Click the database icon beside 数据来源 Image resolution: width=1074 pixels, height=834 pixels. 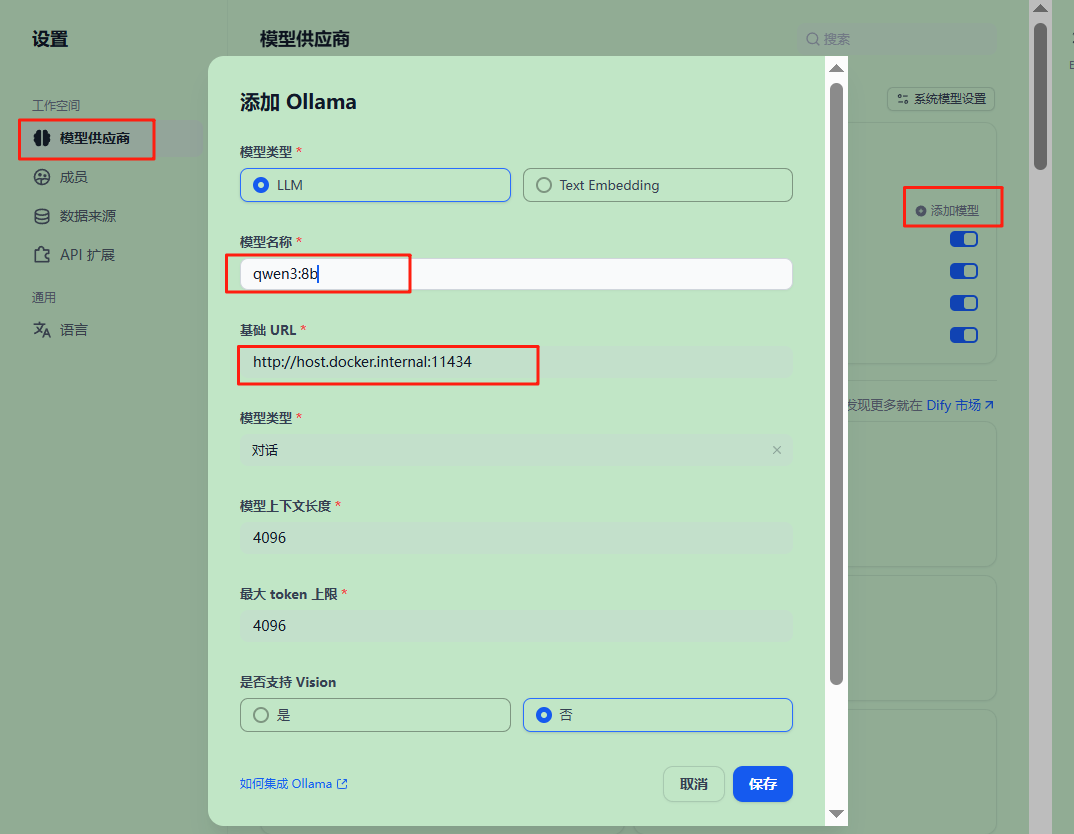(x=42, y=216)
